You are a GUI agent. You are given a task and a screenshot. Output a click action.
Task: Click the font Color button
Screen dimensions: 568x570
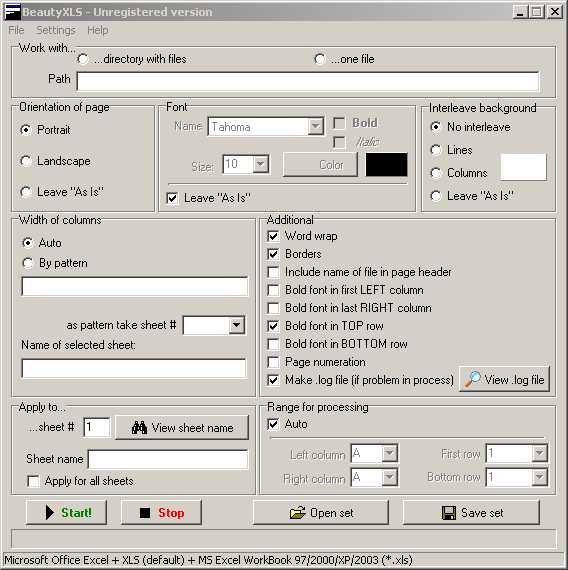320,165
